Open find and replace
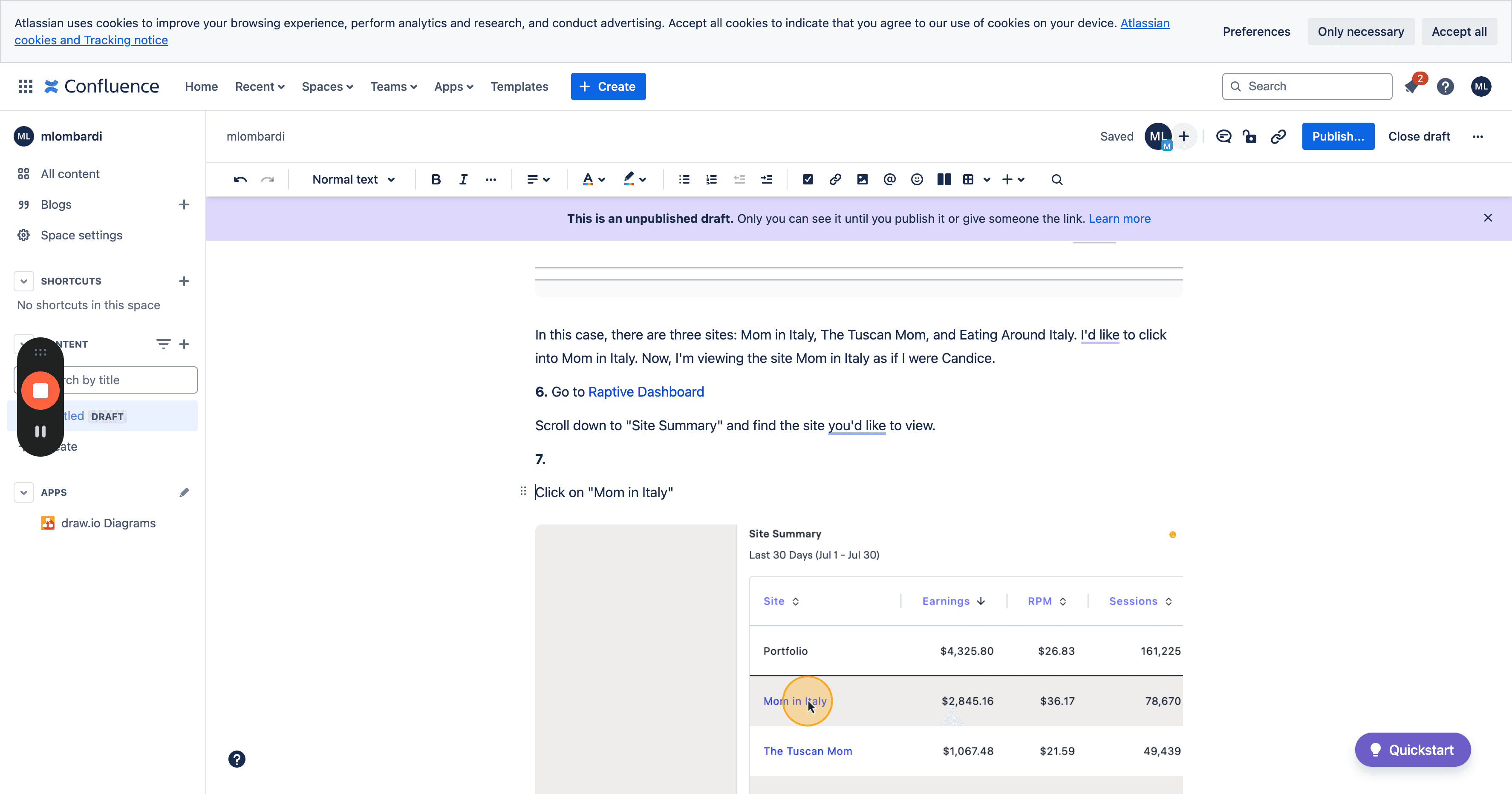This screenshot has height=794, width=1512. click(1056, 180)
